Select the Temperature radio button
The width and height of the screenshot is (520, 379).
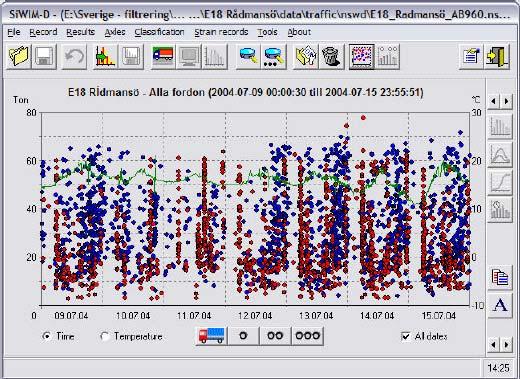click(x=105, y=336)
